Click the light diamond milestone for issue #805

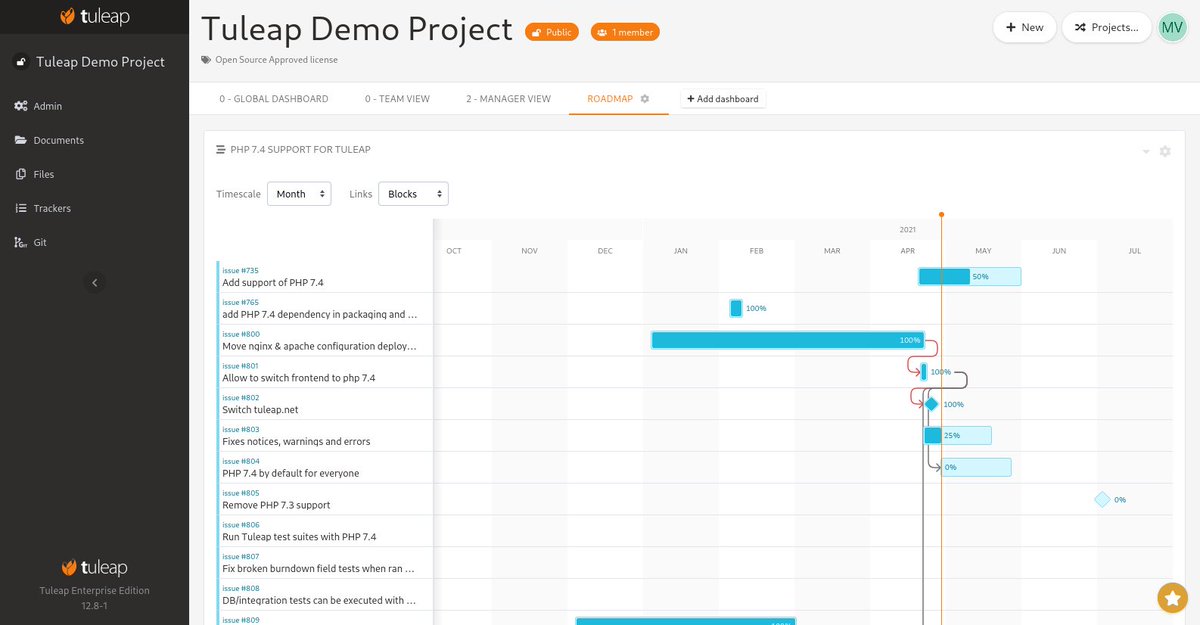tap(1102, 499)
